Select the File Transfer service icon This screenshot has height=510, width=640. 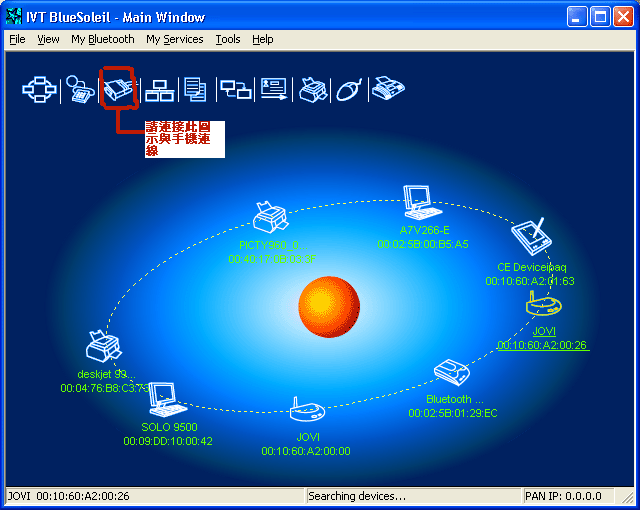click(x=196, y=89)
